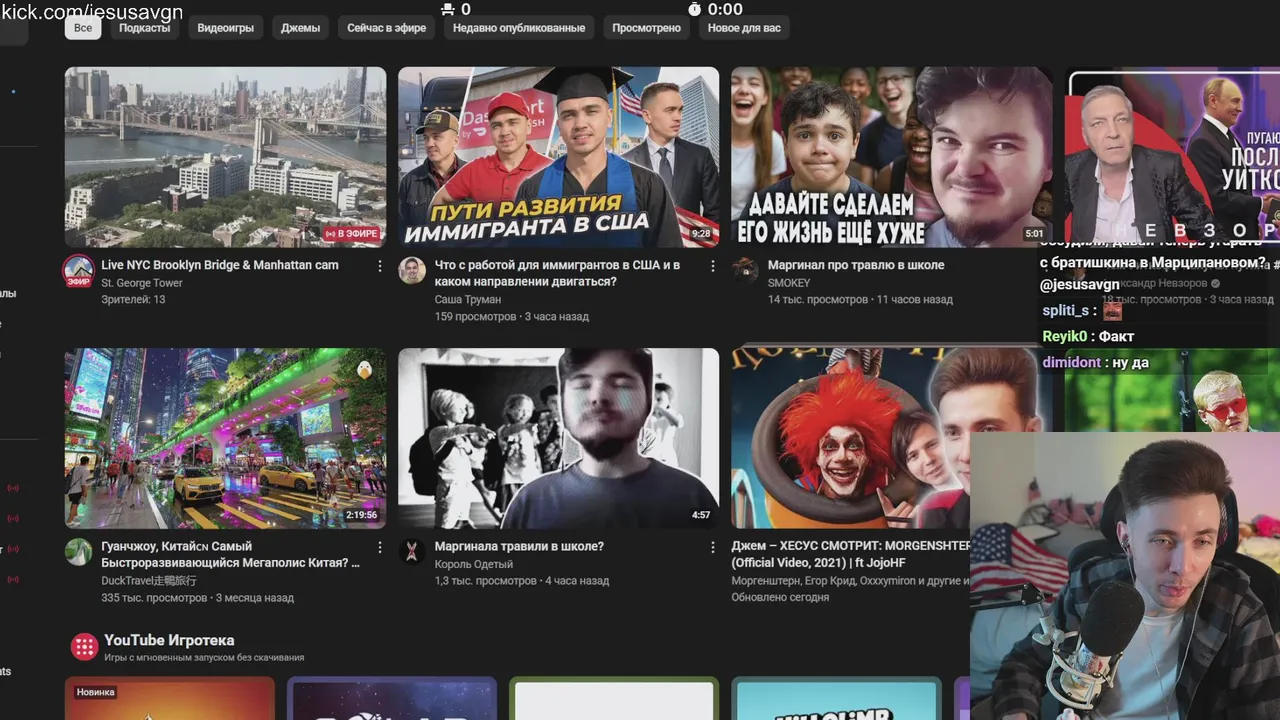Open the Король Одетый channel avatar
The width and height of the screenshot is (1280, 720).
[x=412, y=551]
